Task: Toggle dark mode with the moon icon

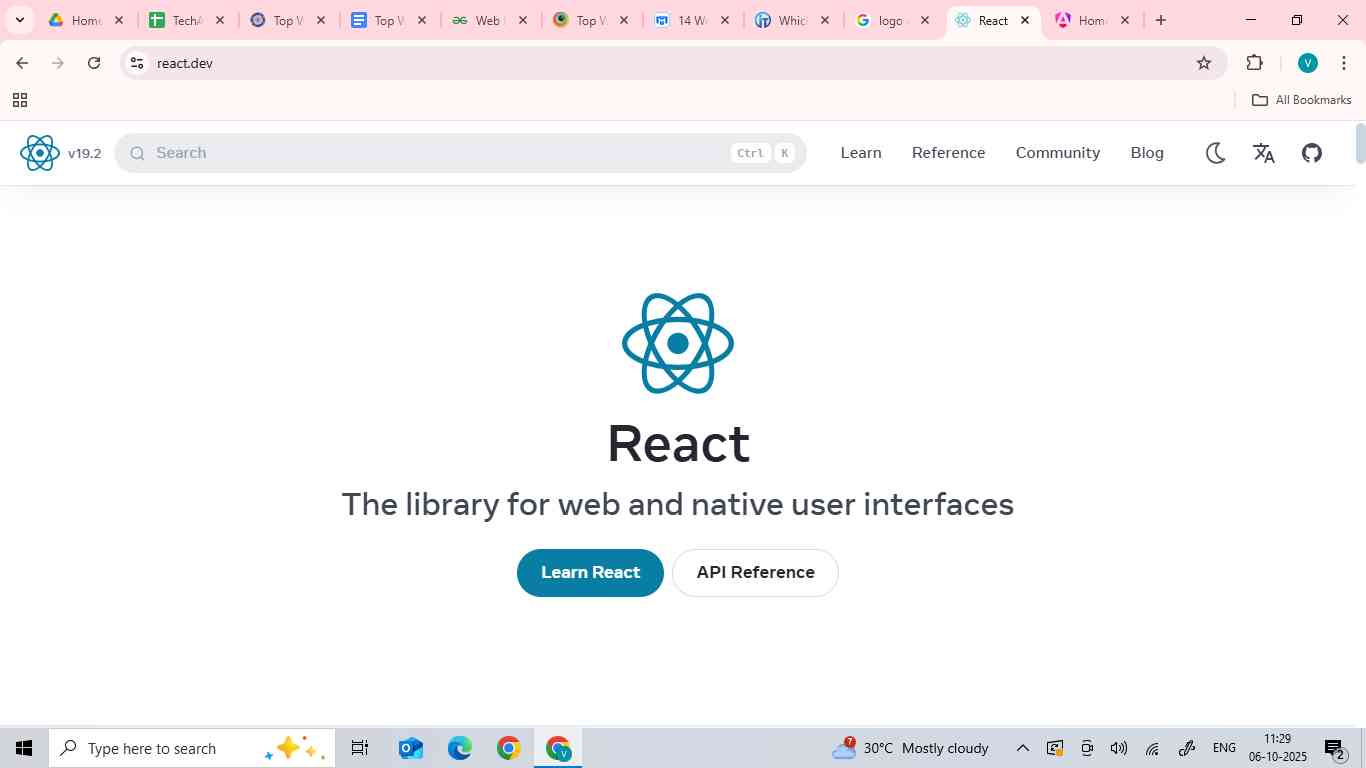Action: pyautogui.click(x=1216, y=152)
